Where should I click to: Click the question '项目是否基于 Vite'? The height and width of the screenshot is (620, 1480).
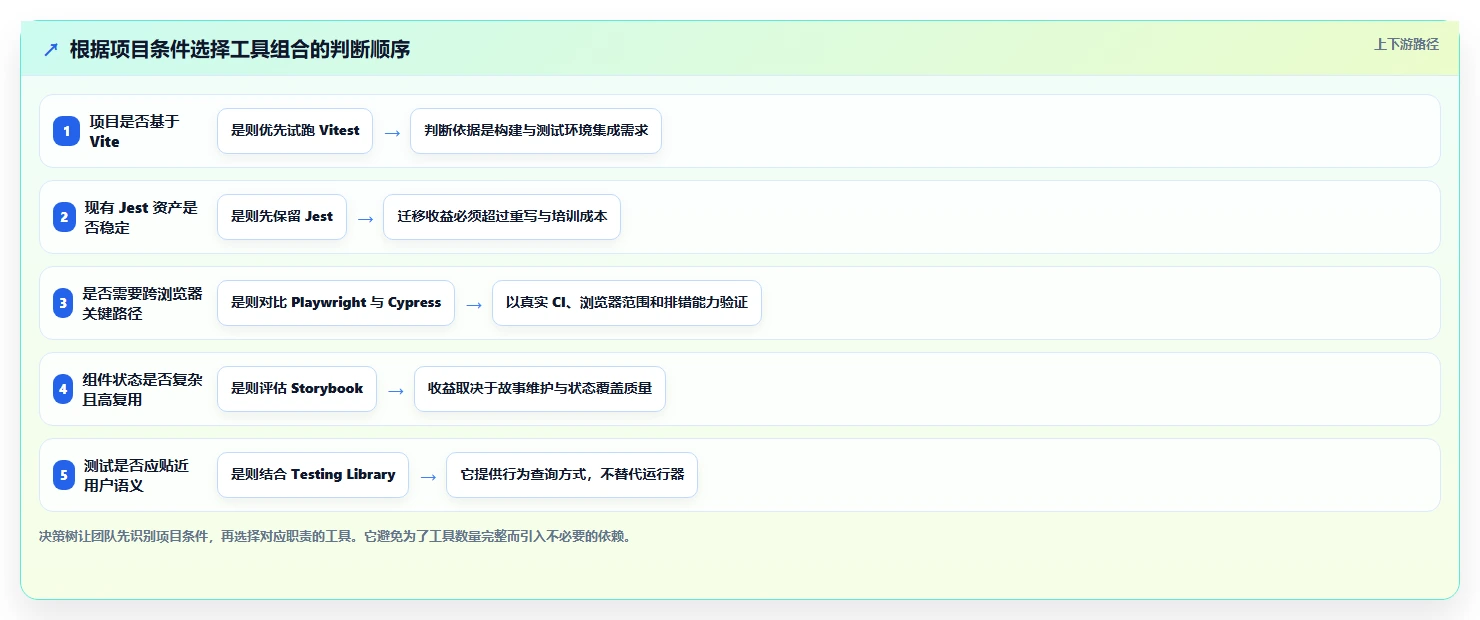click(x=134, y=131)
